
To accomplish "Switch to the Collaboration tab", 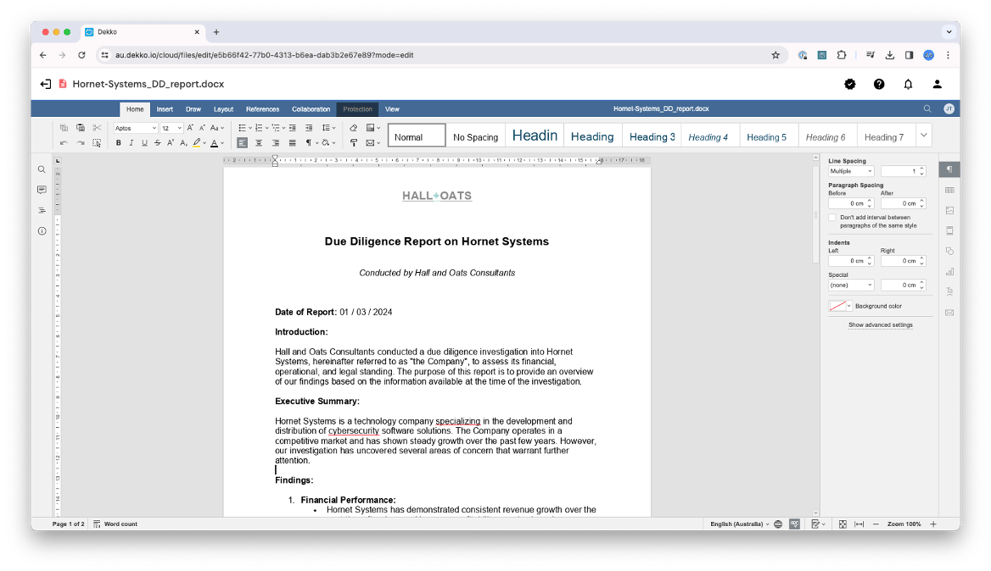I will point(311,109).
